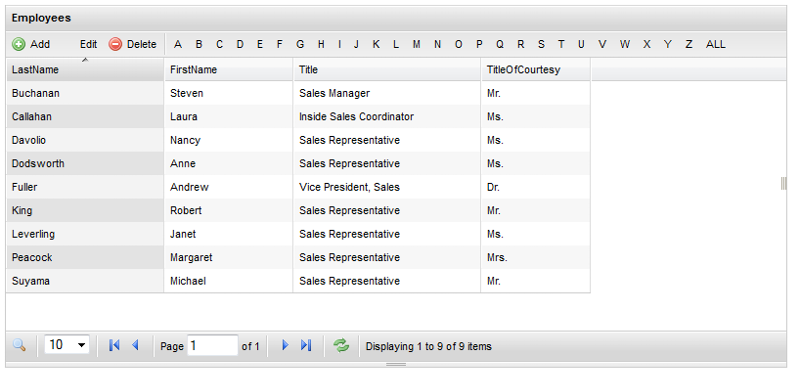
Task: Filter employees by letter D
Action: click(x=240, y=44)
